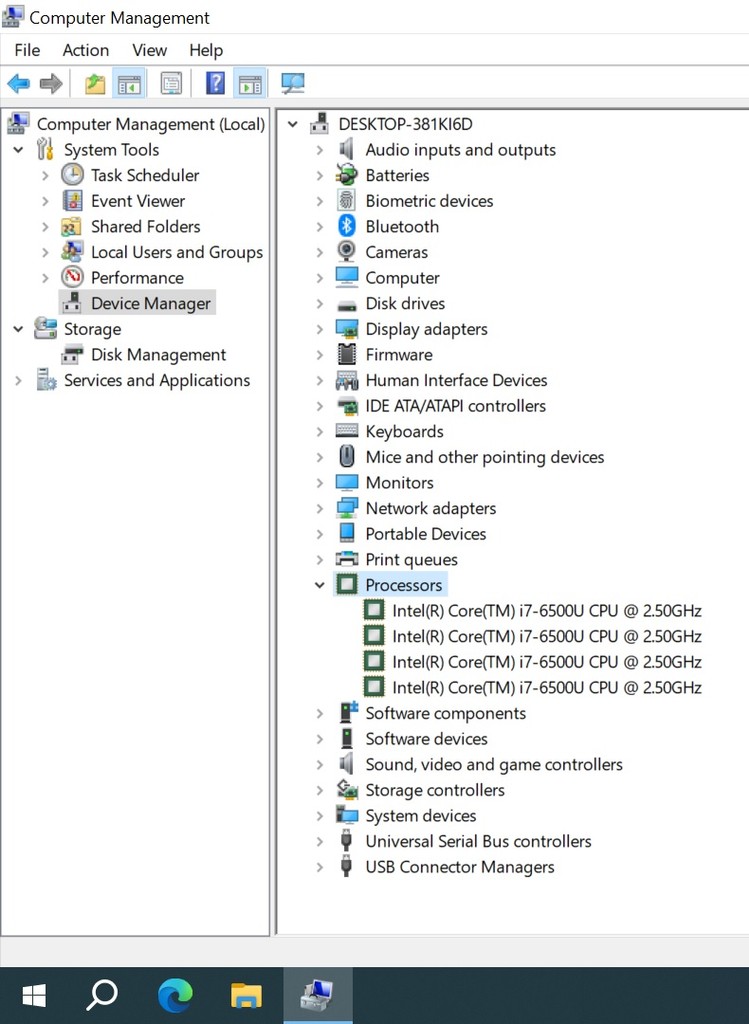Image resolution: width=749 pixels, height=1024 pixels.
Task: Toggle Show/Hide Action Pane toolbar icon
Action: point(250,83)
